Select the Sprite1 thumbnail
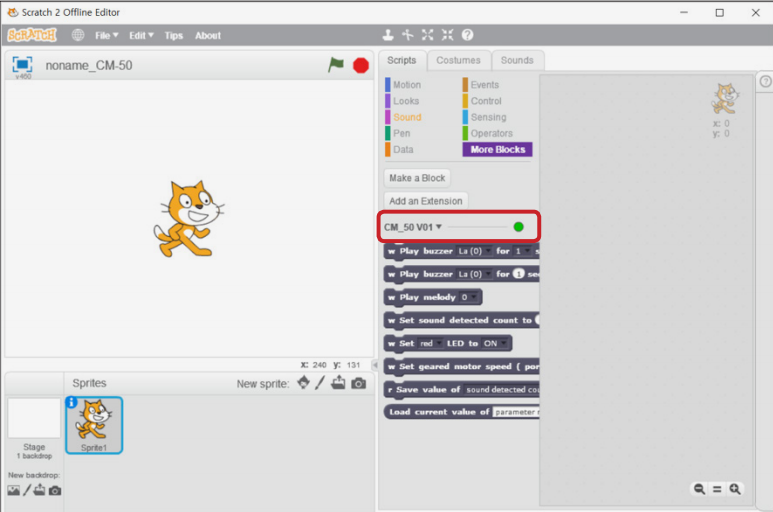This screenshot has height=512, width=773. tap(94, 425)
